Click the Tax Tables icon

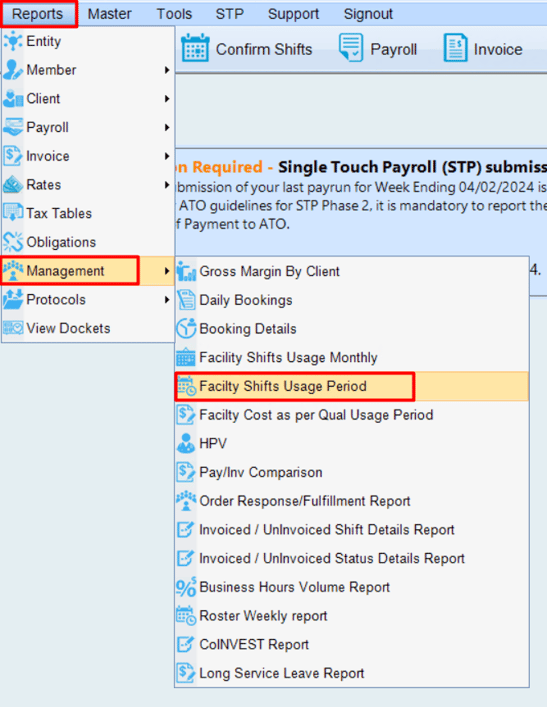pos(13,213)
